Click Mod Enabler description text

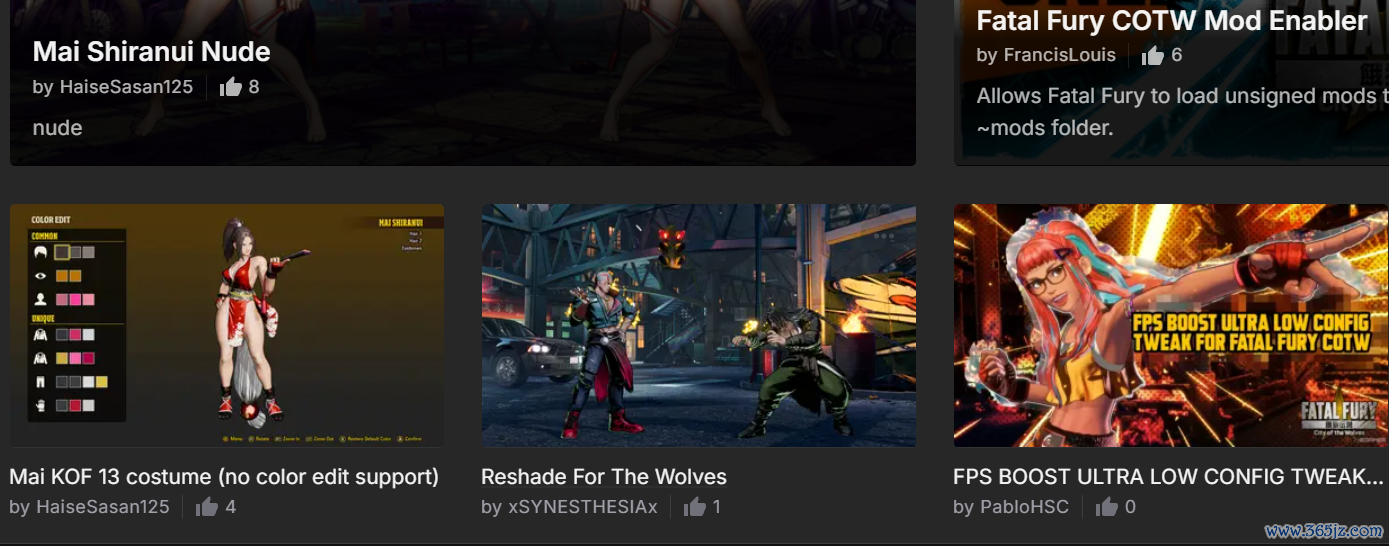coord(1182,112)
